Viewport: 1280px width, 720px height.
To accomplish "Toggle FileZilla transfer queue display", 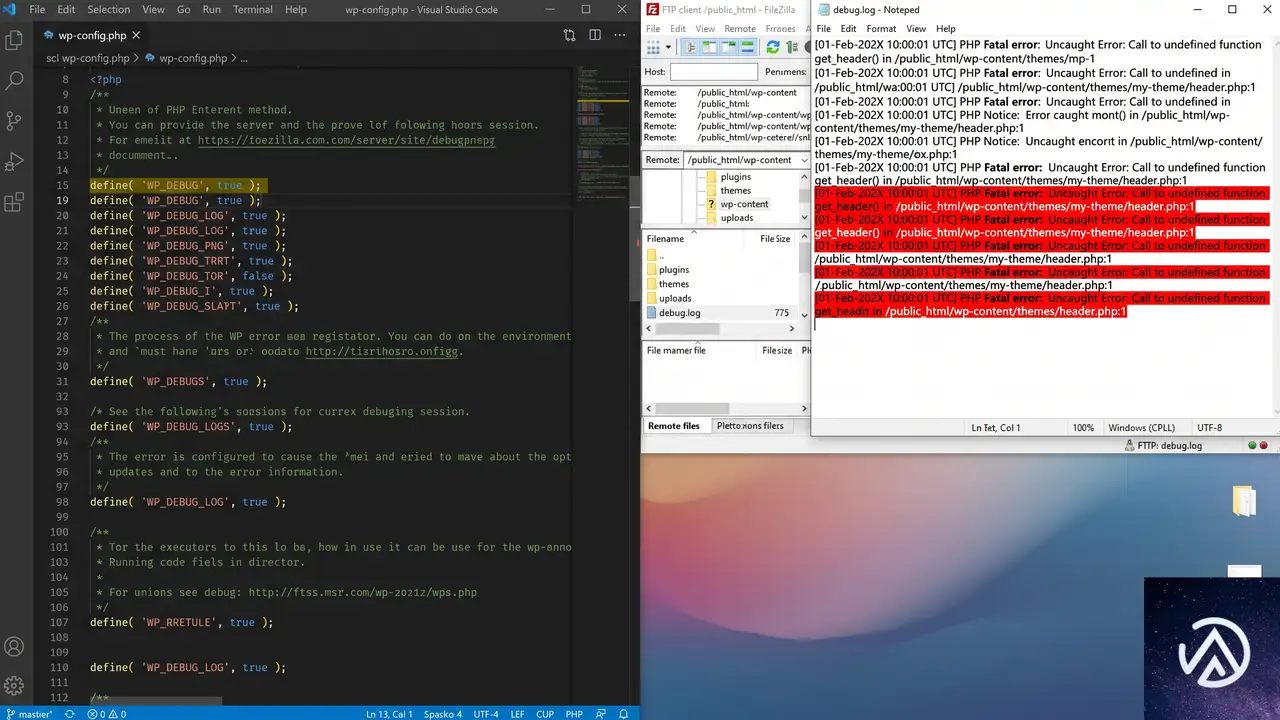I will [x=748, y=47].
